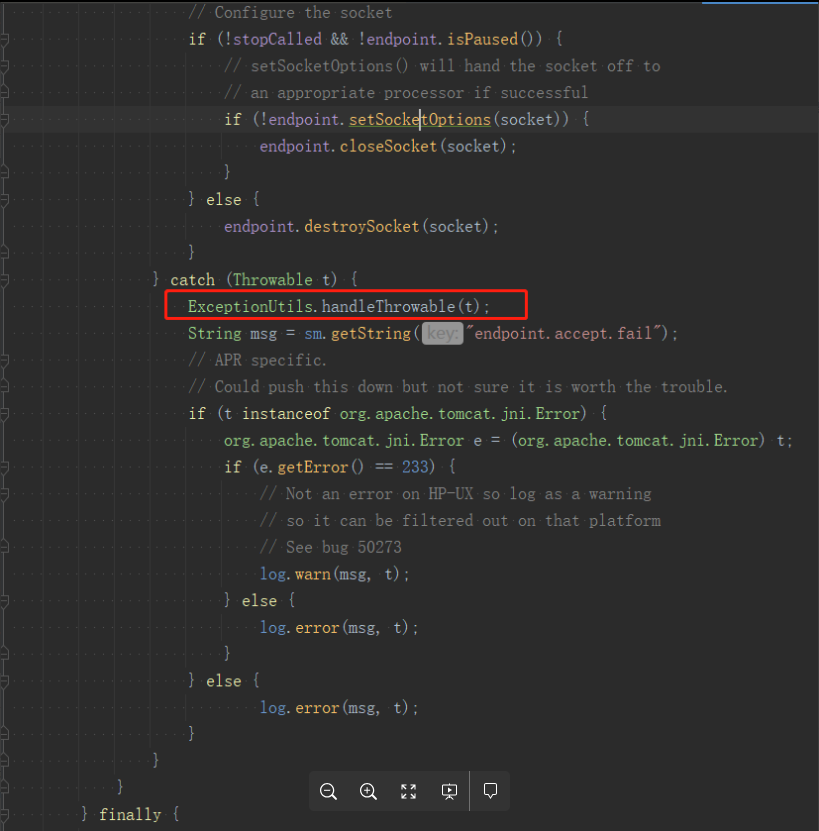819x831 pixels.
Task: Click 'destroySocket' method call
Action: pyautogui.click(x=362, y=226)
